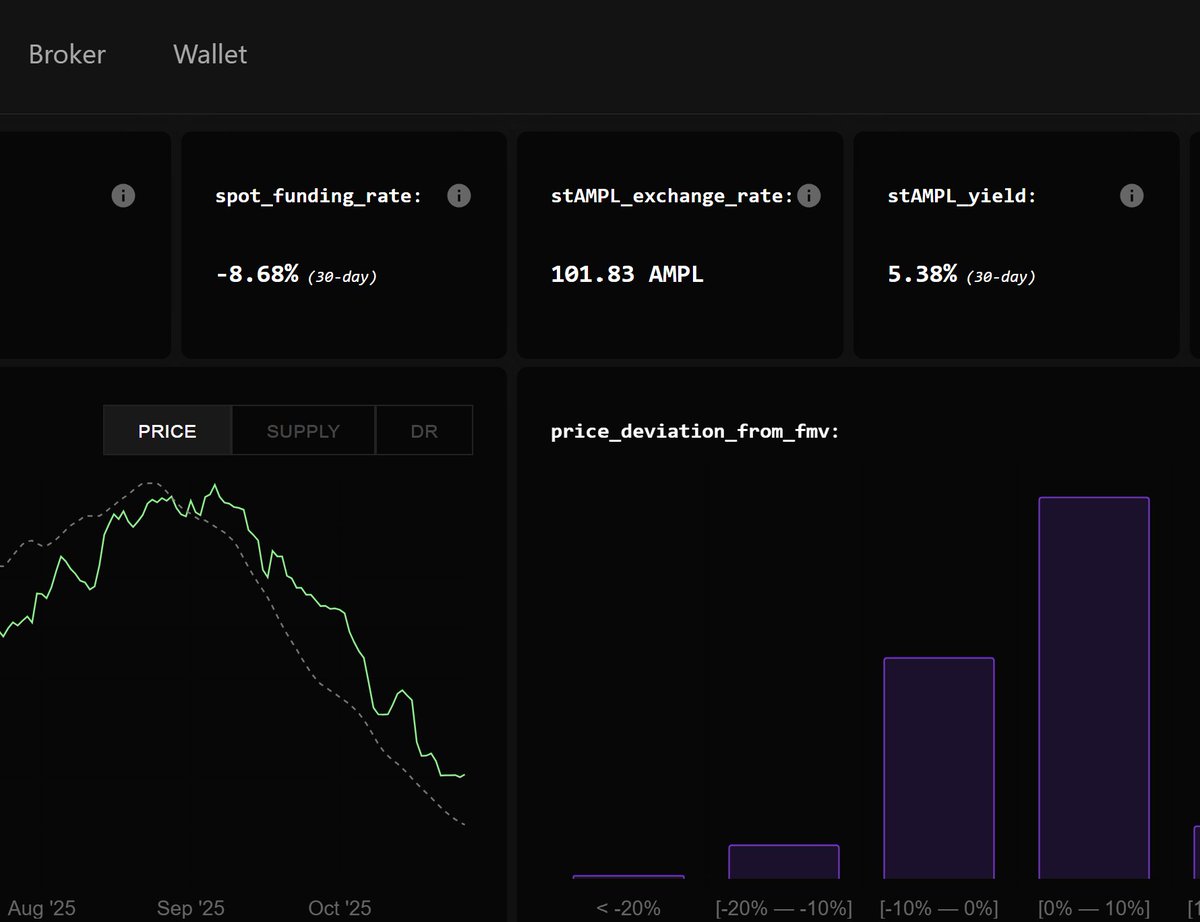Click the info icon beside price chart card
Image resolution: width=1200 pixels, height=922 pixels.
123,195
